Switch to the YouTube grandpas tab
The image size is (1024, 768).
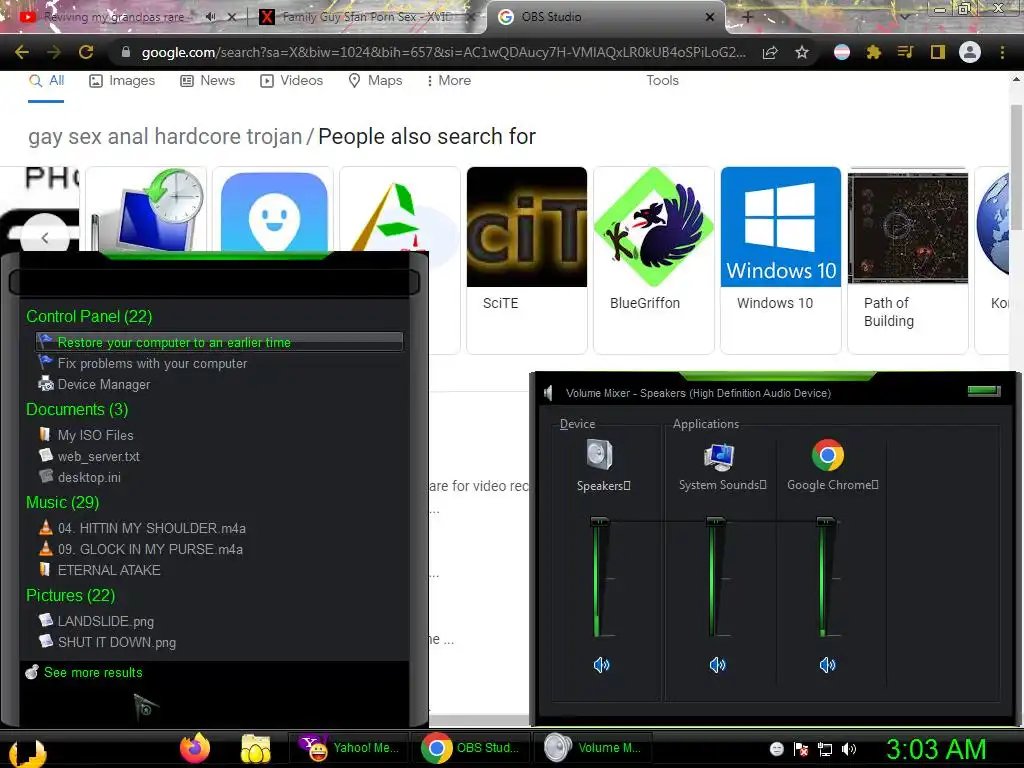coord(114,17)
